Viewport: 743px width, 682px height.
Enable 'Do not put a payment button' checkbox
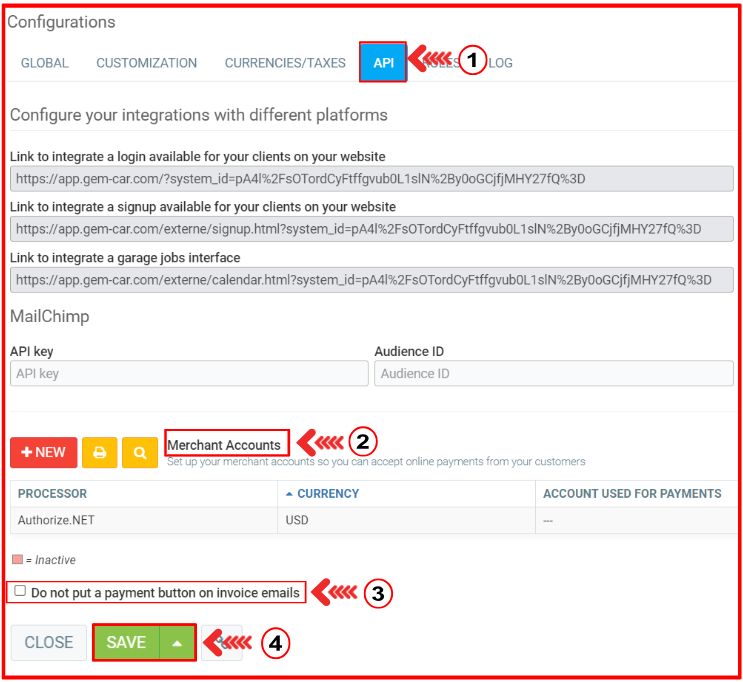(x=20, y=592)
